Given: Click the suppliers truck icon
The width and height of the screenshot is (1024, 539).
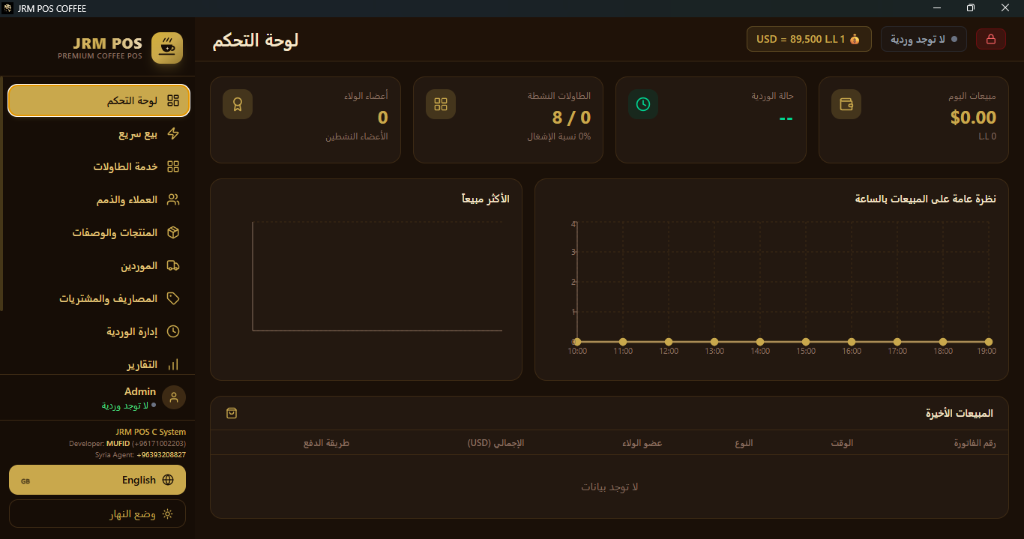Looking at the screenshot, I should pyautogui.click(x=173, y=265).
